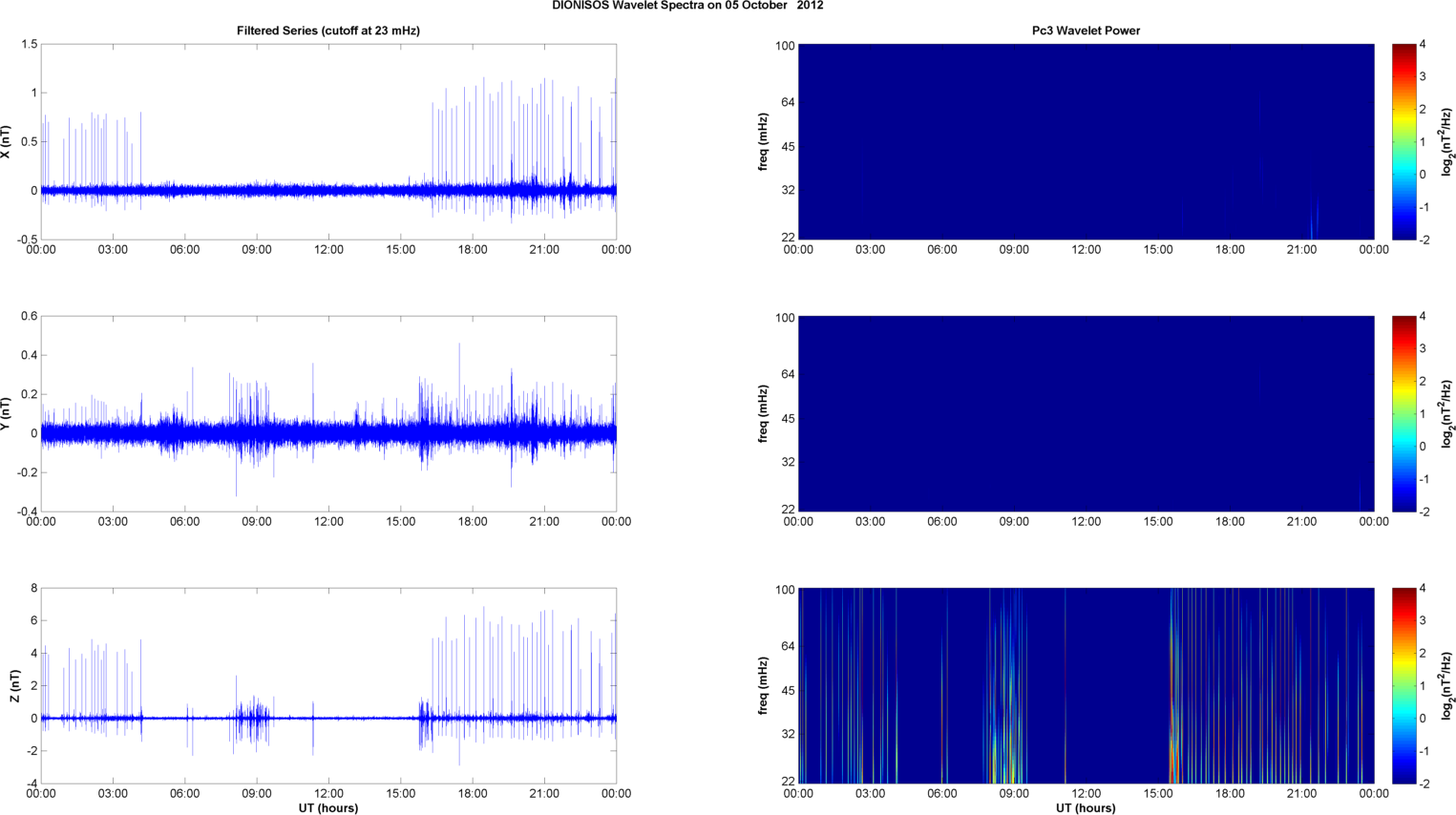Image resolution: width=1456 pixels, height=815 pixels.
Task: Click the 8 tick on the Z plot axis
Action: pyautogui.click(x=34, y=589)
